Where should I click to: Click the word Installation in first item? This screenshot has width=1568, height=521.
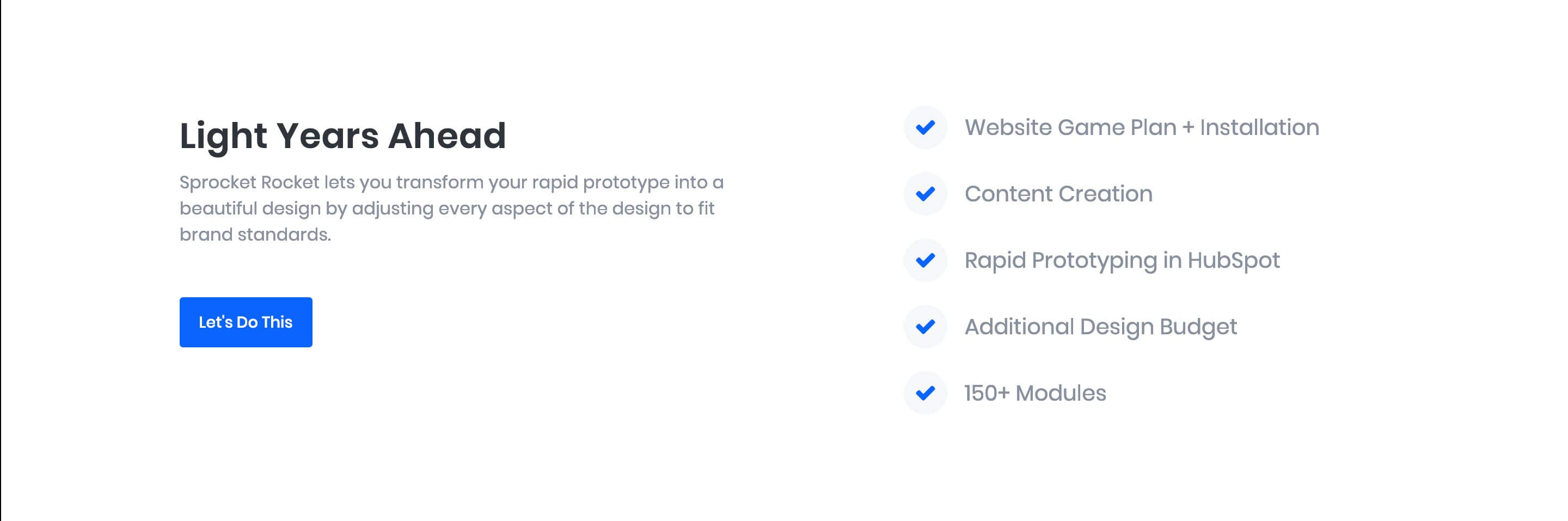[x=1259, y=127]
